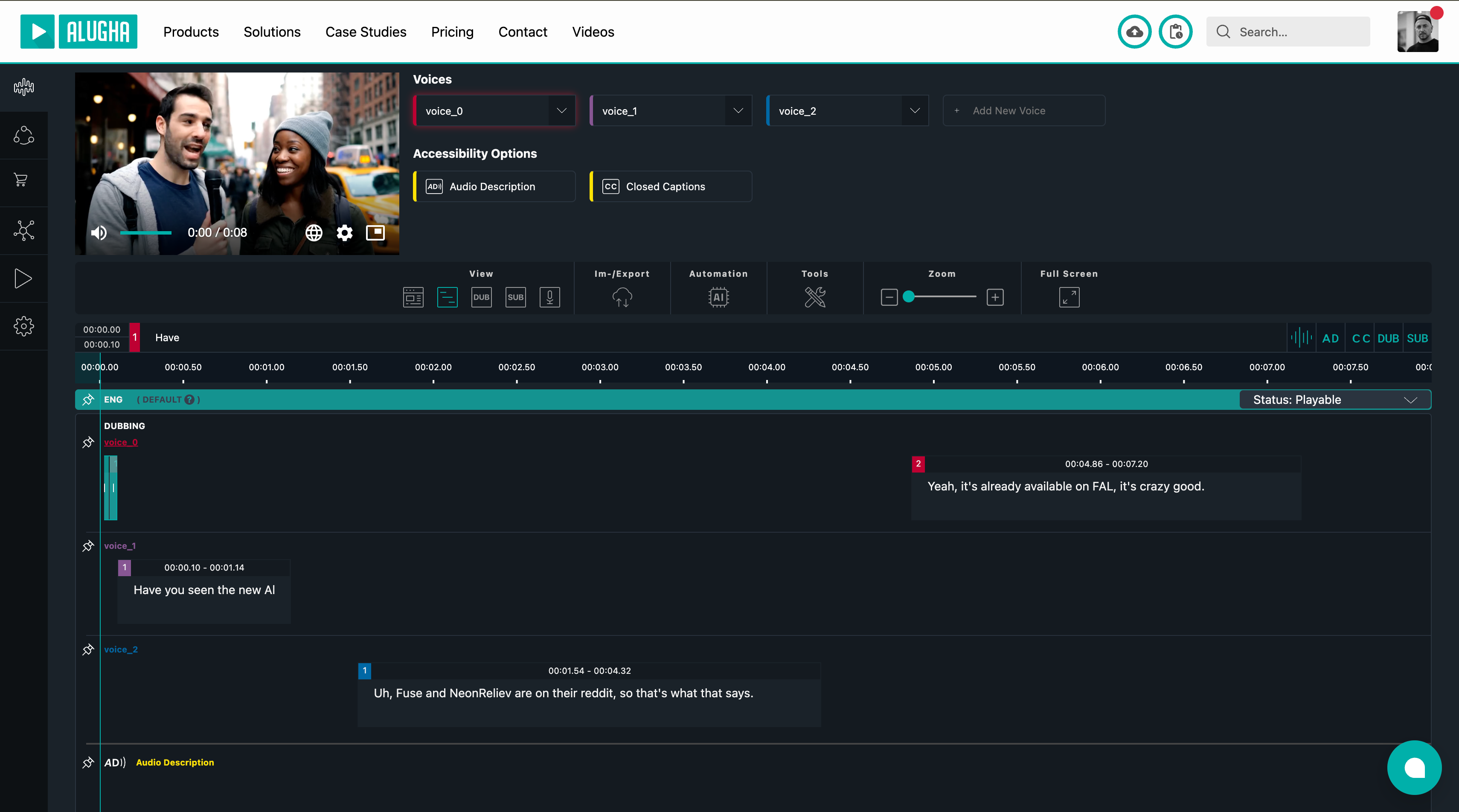The image size is (1459, 812).
Task: Click the timeline zoom slider handle
Action: (909, 296)
